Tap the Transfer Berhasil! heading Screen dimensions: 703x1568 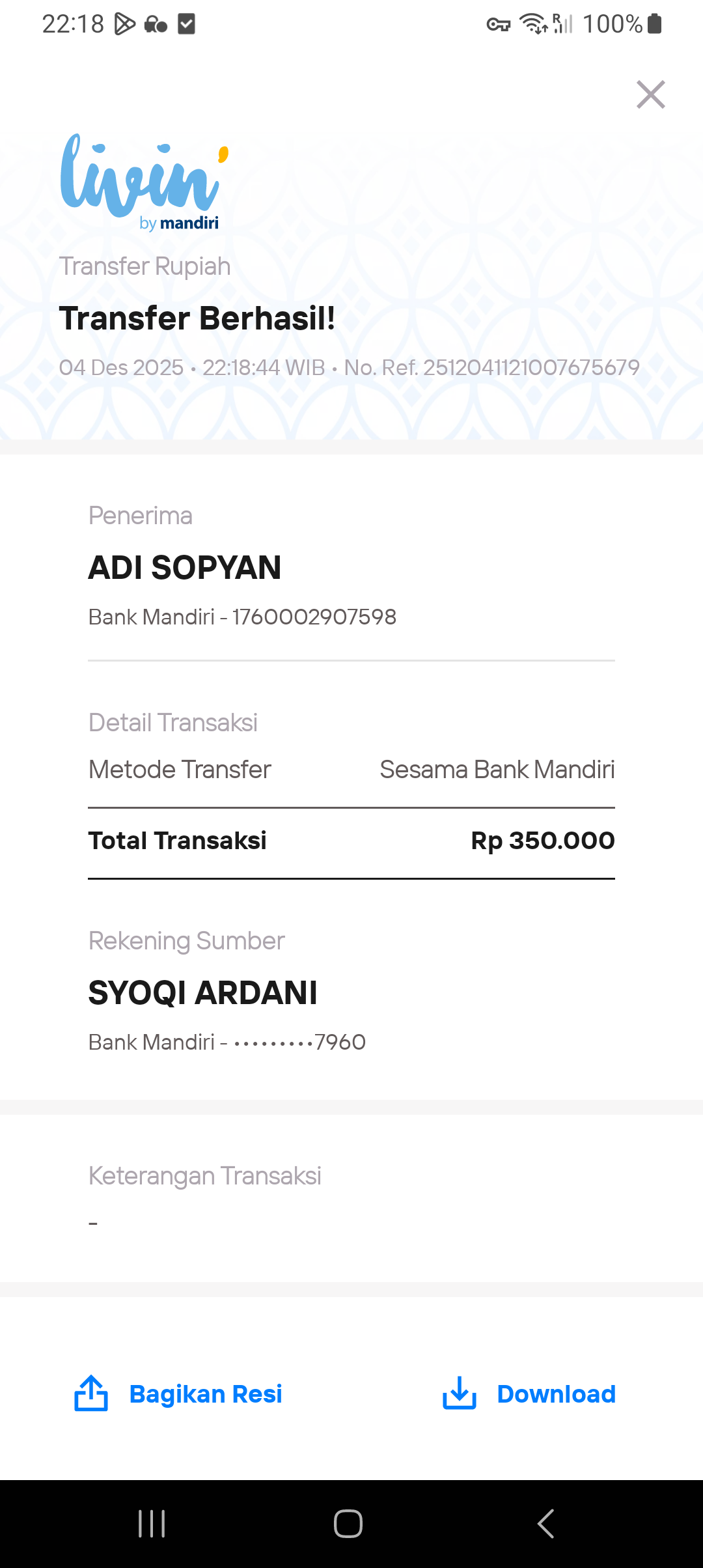click(x=197, y=318)
